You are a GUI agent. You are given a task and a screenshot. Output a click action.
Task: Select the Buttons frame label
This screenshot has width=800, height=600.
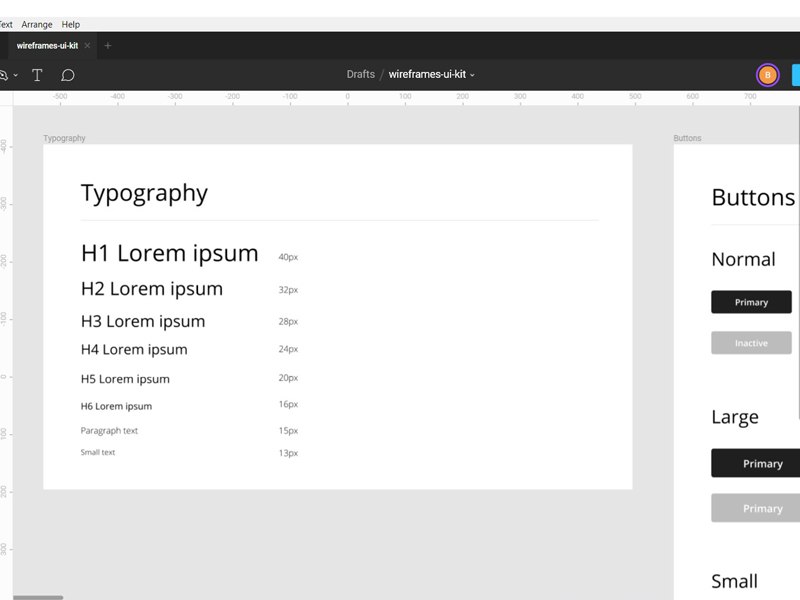click(x=687, y=138)
